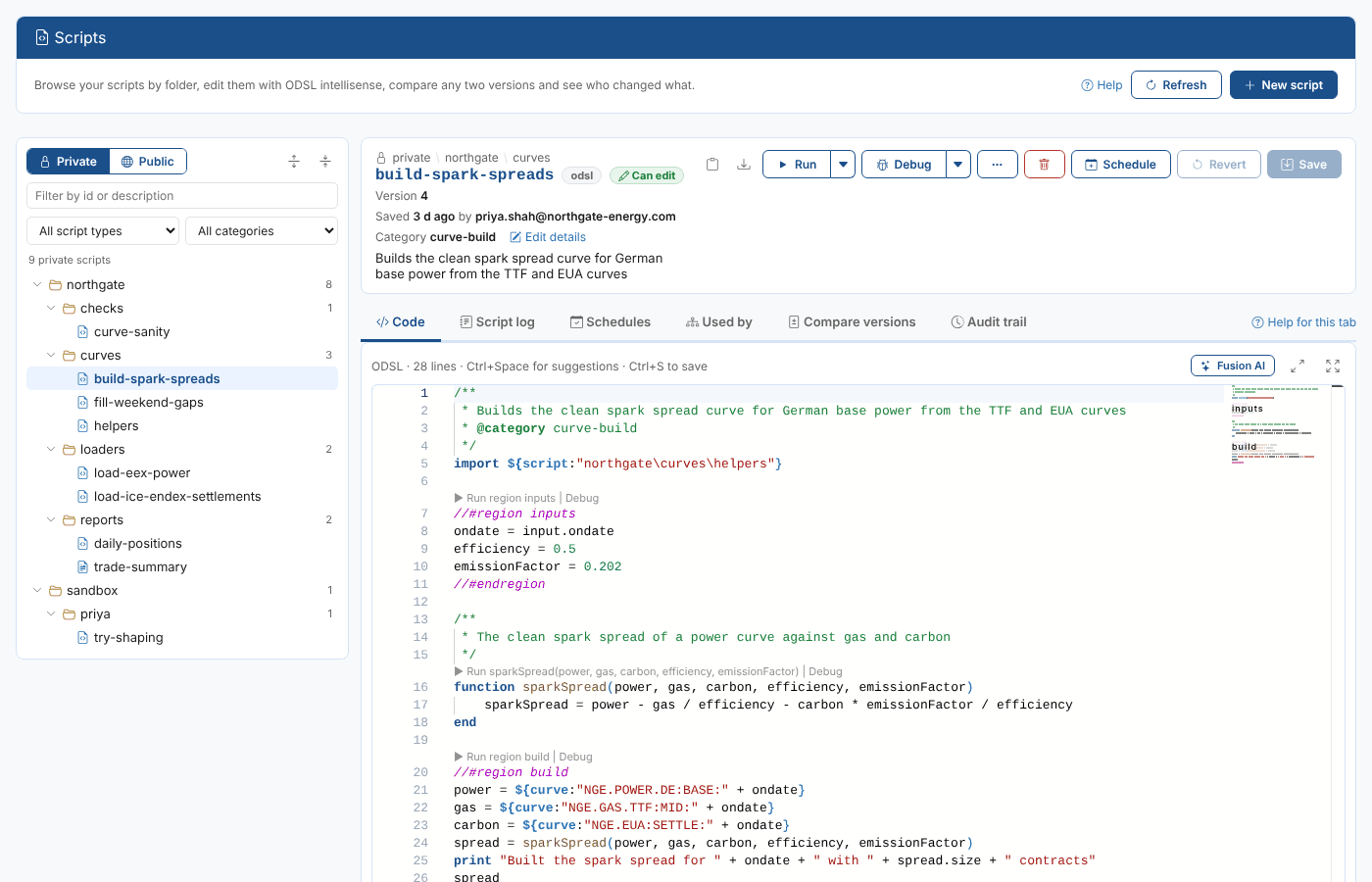
Task: Click the Edit details link
Action: click(548, 237)
